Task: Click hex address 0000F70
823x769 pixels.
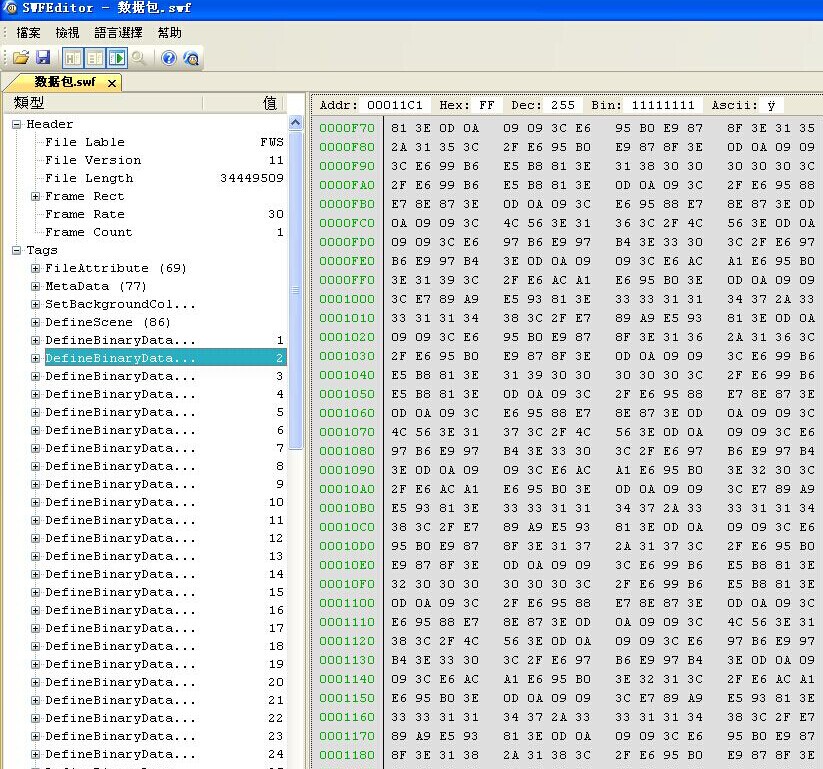Action: (347, 128)
